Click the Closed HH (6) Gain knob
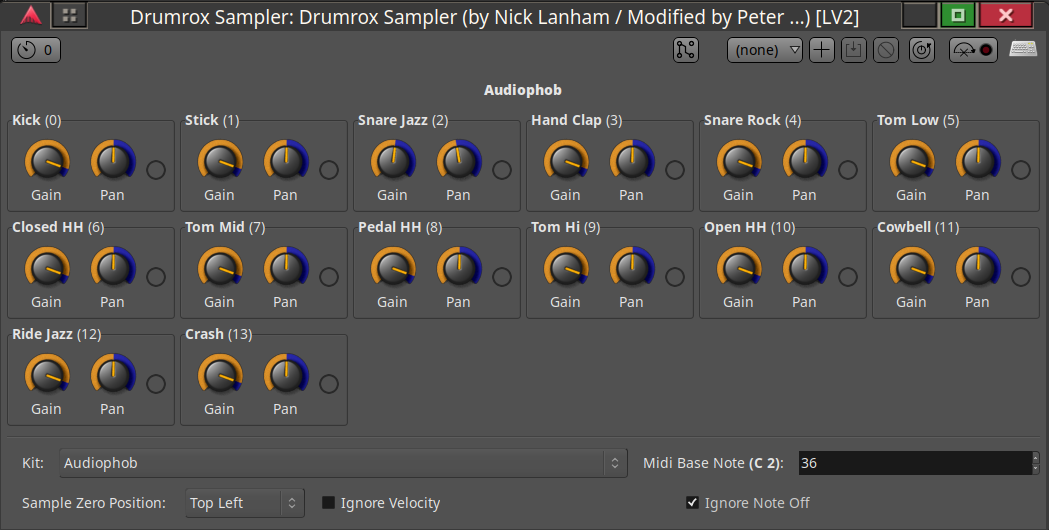The height and width of the screenshot is (530, 1049). pos(47,268)
